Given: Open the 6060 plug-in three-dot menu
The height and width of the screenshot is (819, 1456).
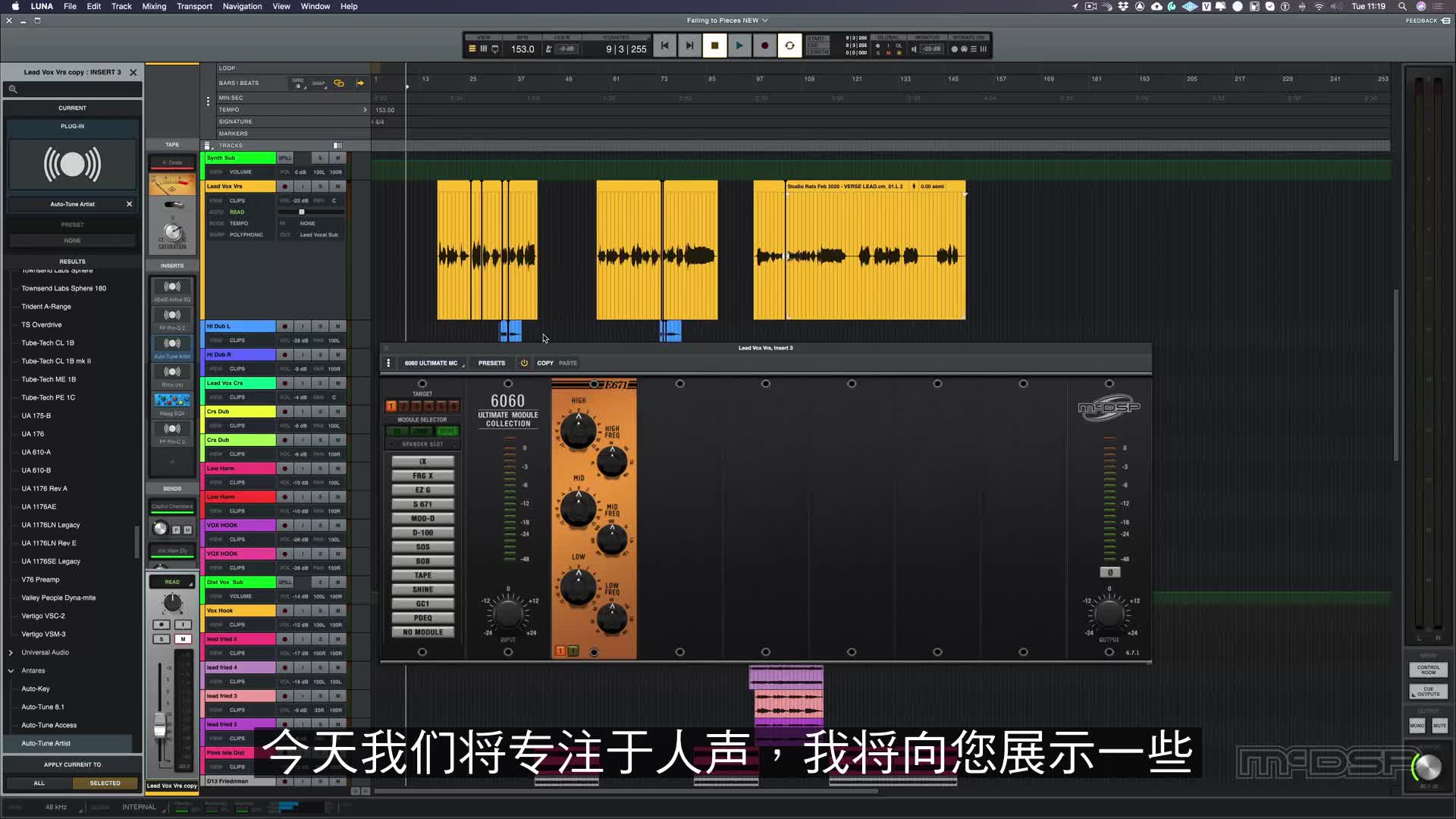Looking at the screenshot, I should tap(388, 363).
